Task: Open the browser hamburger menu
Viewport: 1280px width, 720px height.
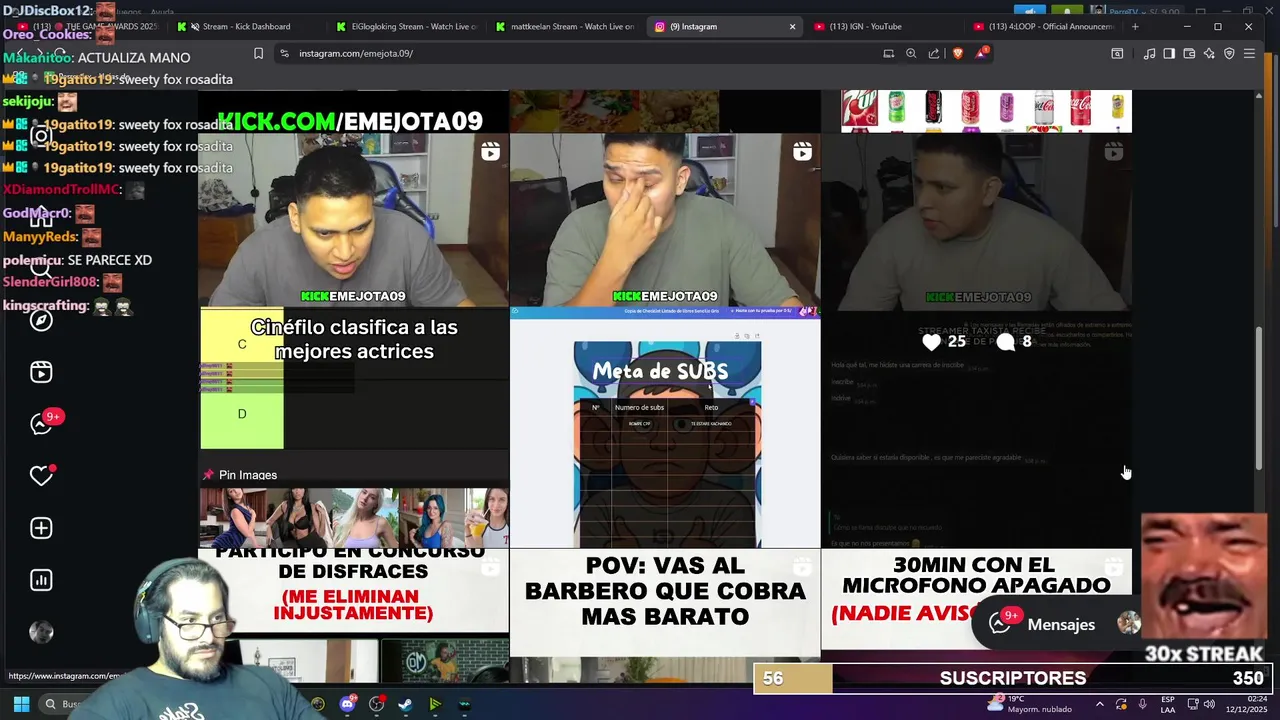Action: pyautogui.click(x=1249, y=53)
